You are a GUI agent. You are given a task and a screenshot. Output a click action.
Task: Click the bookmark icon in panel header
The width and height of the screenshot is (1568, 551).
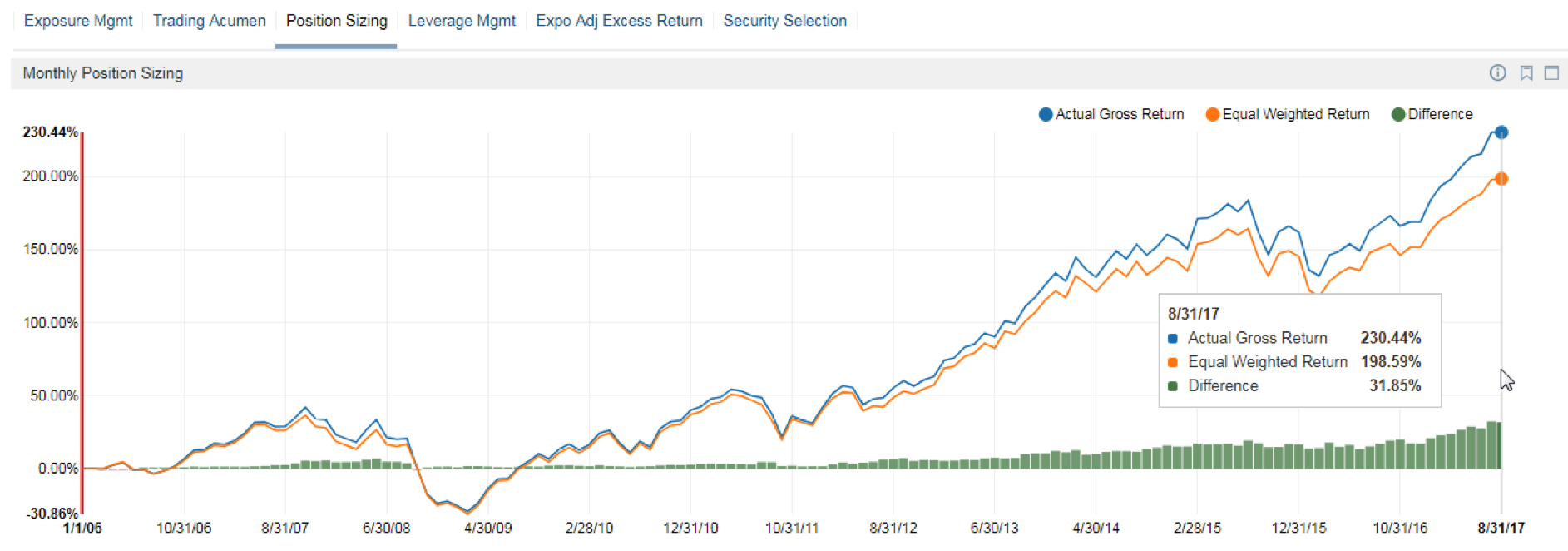(x=1526, y=73)
